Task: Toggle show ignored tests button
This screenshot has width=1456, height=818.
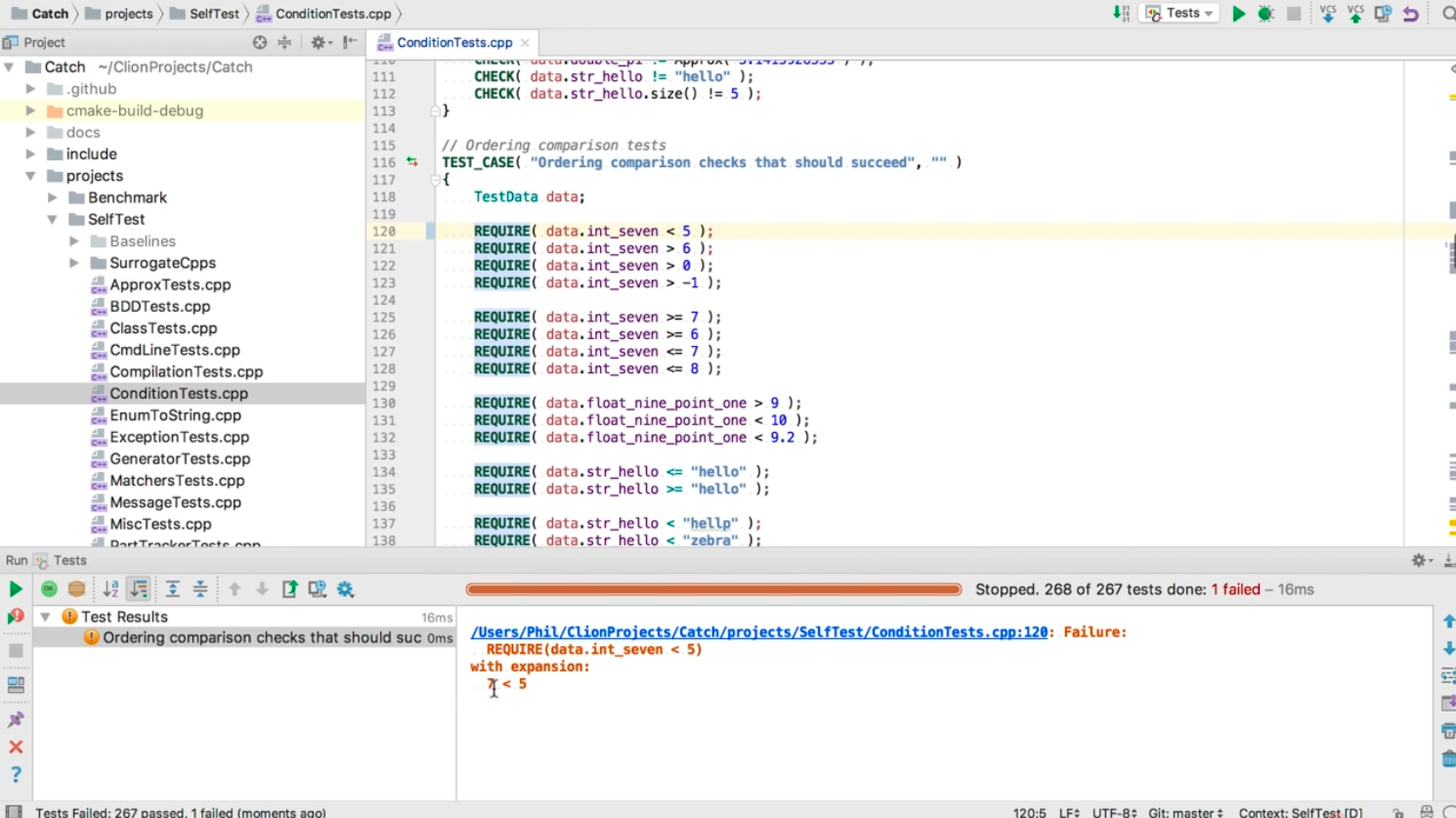Action: tap(77, 589)
